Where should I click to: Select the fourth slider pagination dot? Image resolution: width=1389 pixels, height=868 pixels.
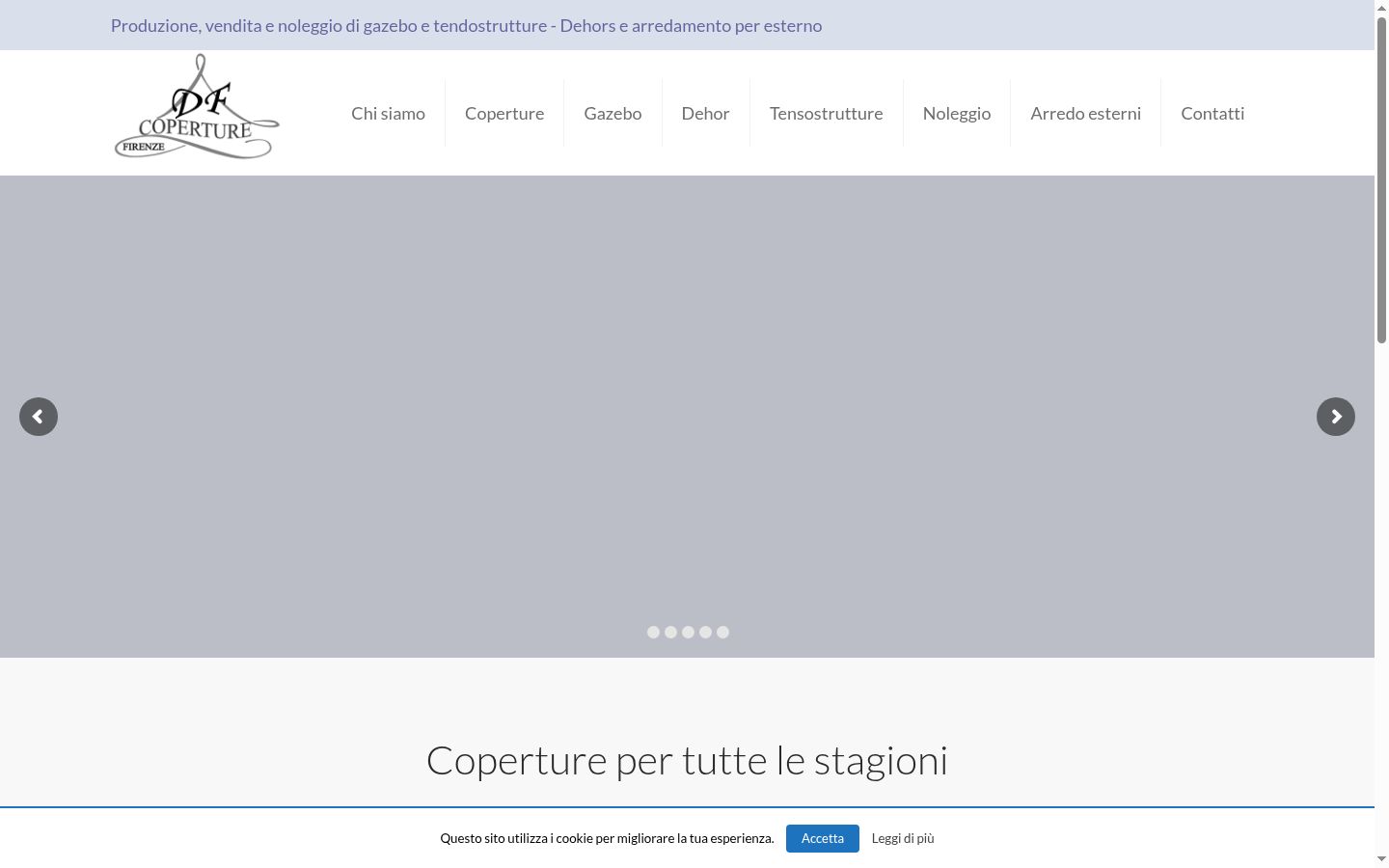pyautogui.click(x=705, y=632)
